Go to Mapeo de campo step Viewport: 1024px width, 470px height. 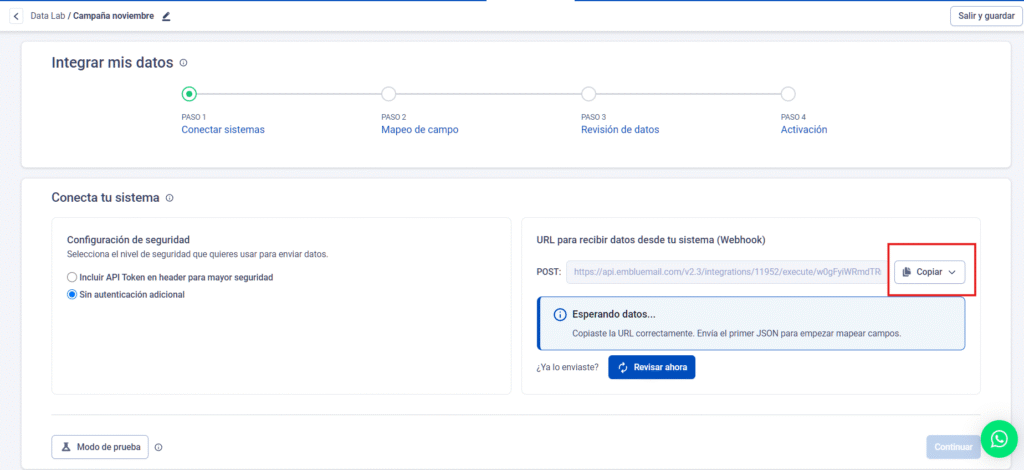[x=419, y=129]
